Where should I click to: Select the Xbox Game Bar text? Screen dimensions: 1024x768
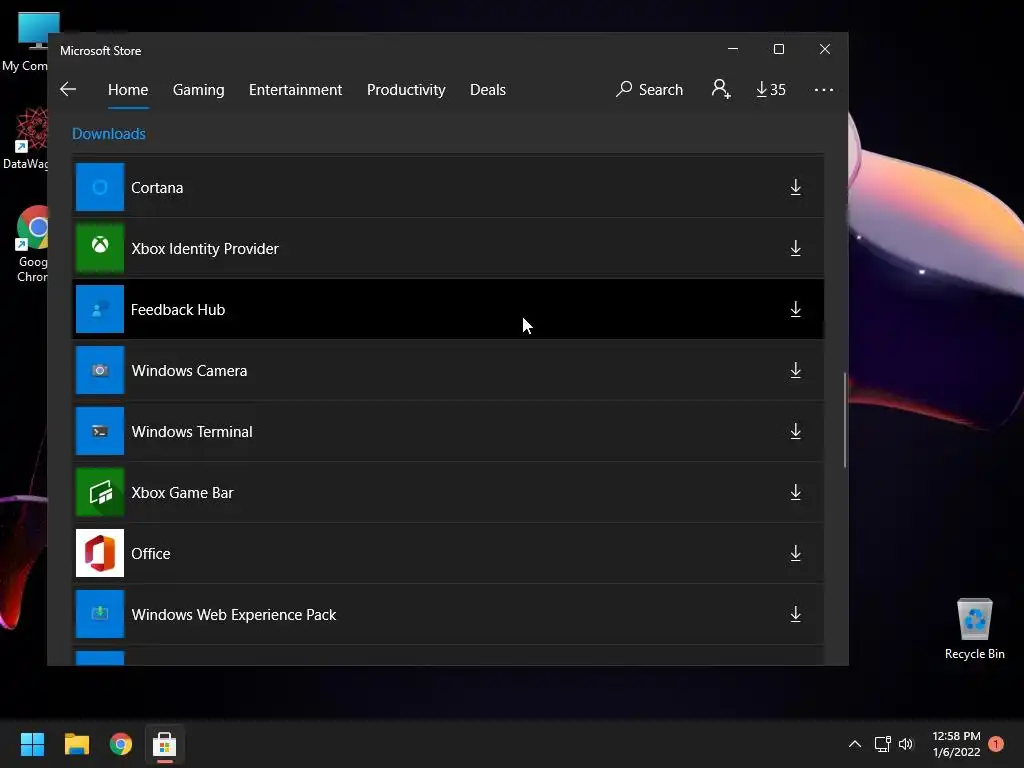pyautogui.click(x=182, y=492)
